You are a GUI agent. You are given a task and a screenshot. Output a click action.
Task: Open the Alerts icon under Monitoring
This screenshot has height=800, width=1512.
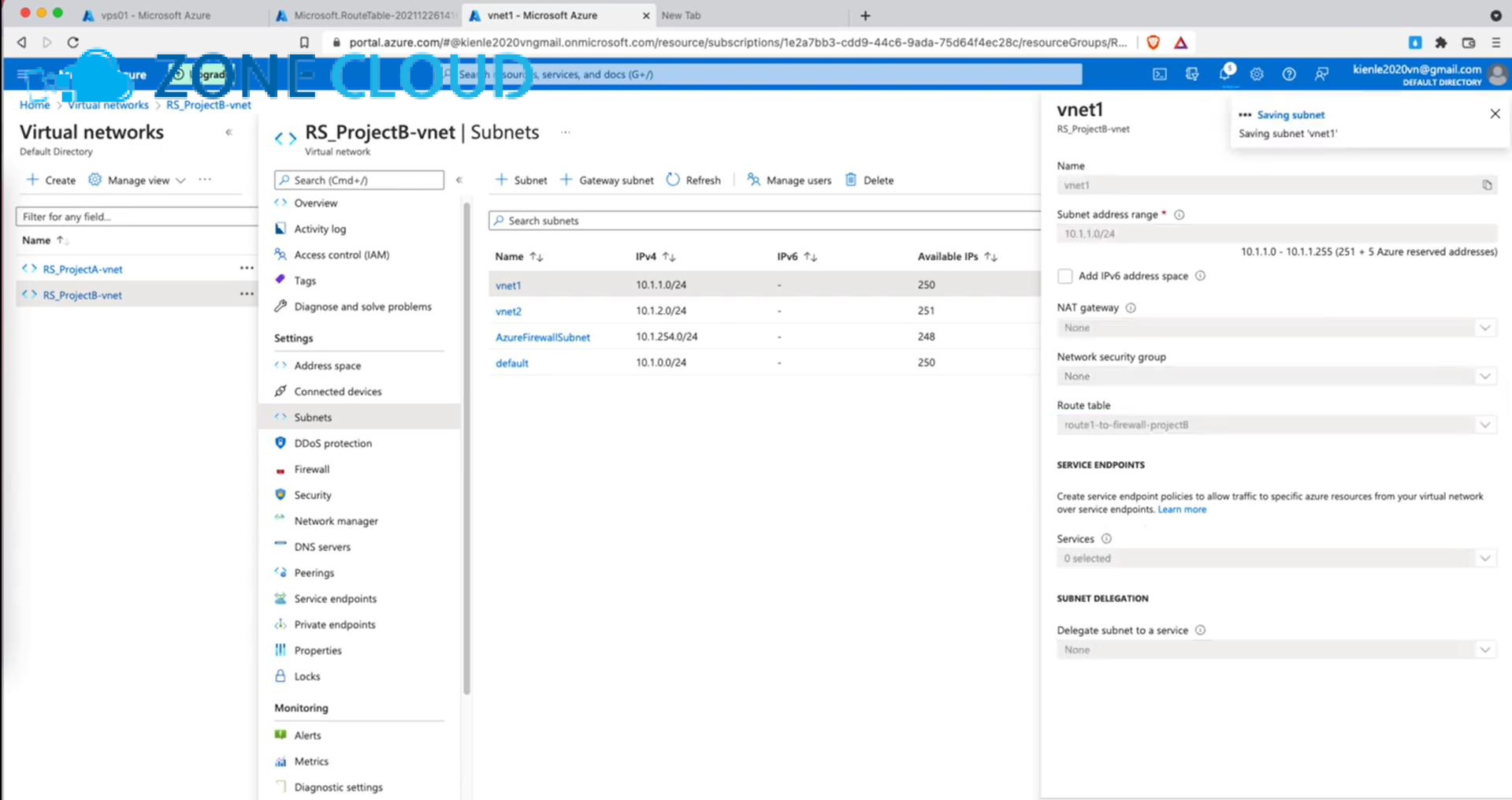coord(280,735)
